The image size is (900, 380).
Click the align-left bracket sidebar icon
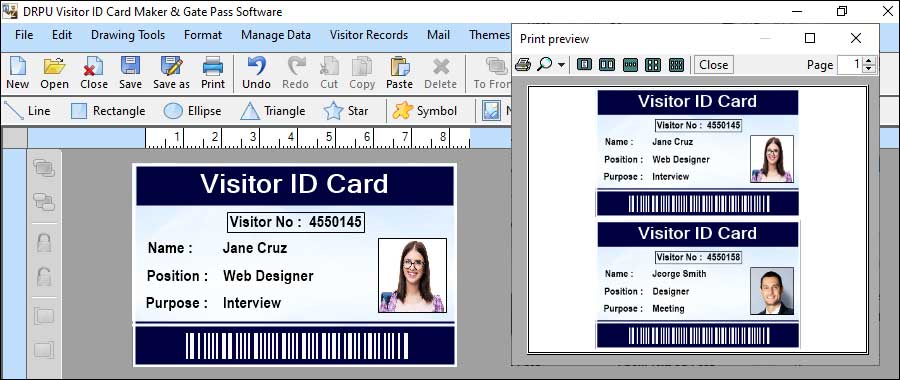(44, 316)
